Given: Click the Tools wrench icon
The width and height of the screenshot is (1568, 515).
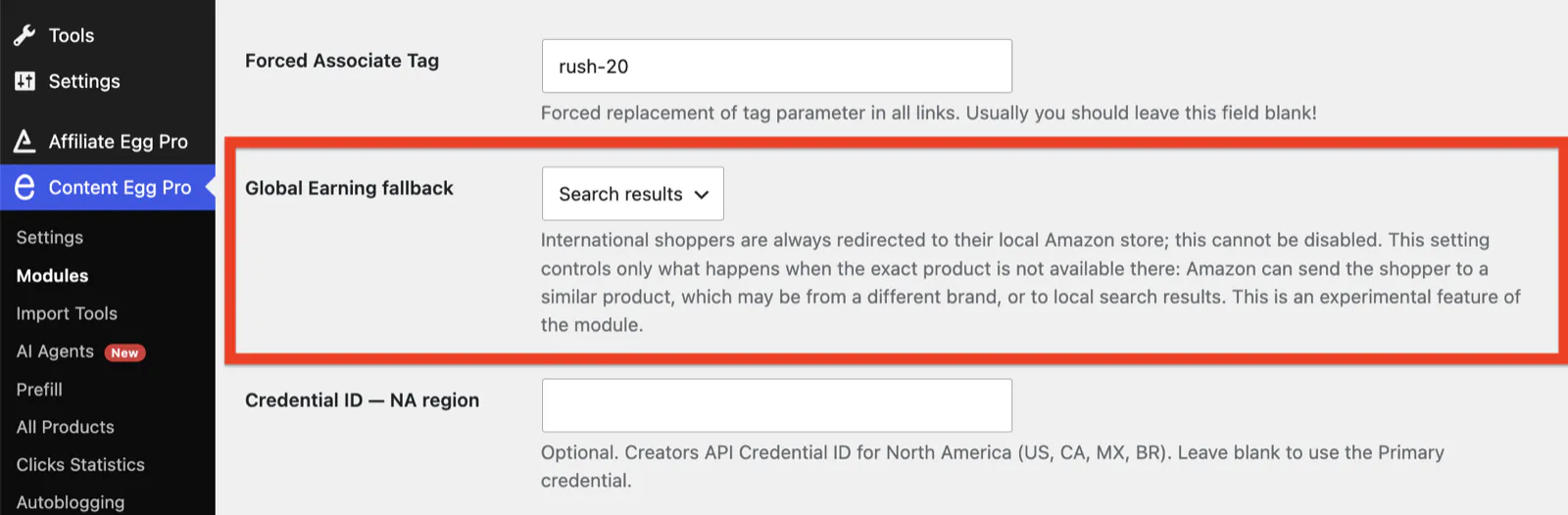Looking at the screenshot, I should [24, 35].
